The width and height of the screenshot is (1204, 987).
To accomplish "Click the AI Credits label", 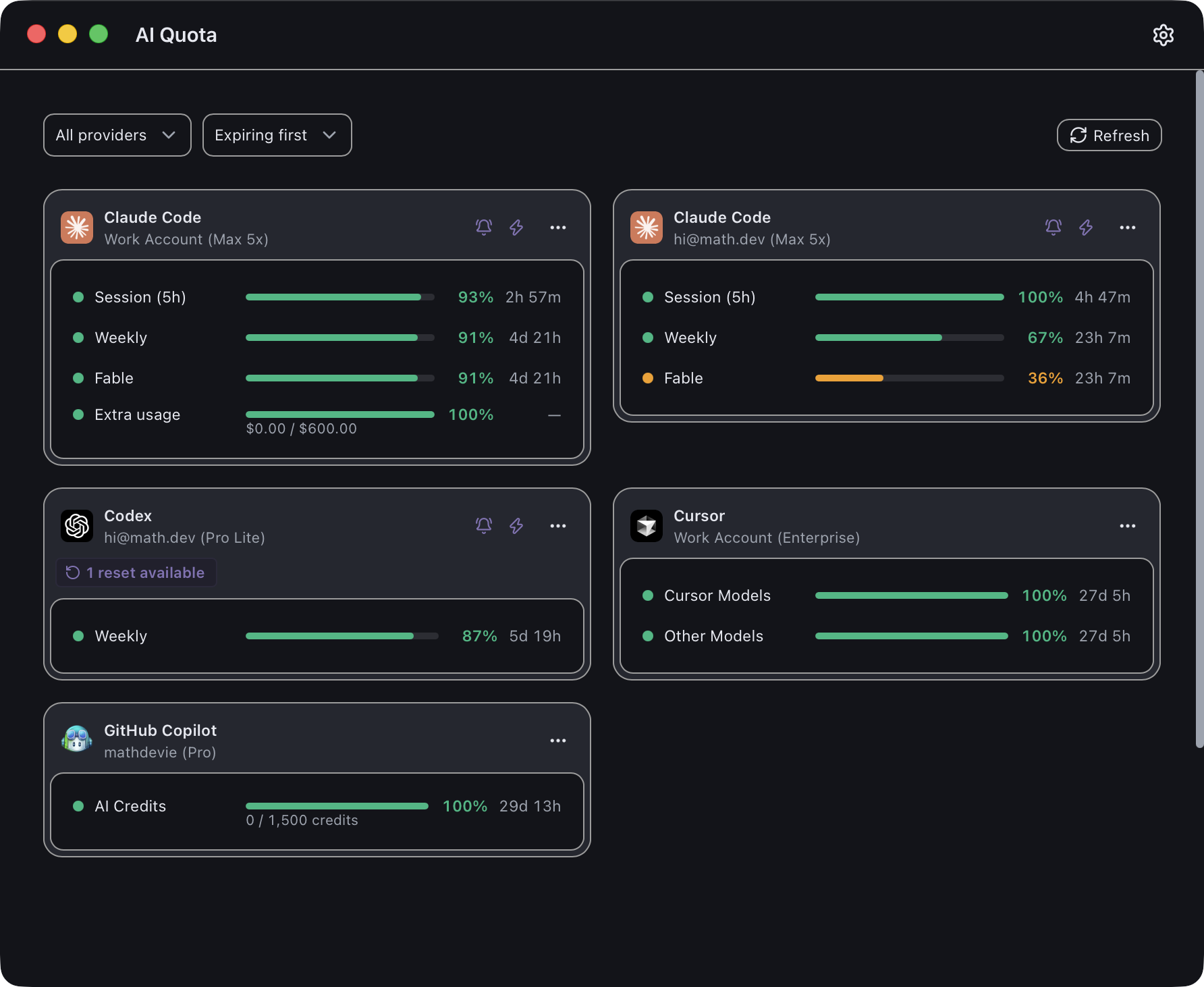I will click(x=130, y=806).
